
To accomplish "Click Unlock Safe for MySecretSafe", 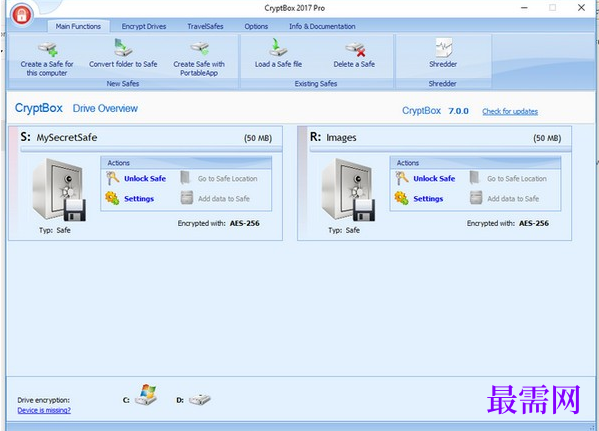I will (145, 178).
